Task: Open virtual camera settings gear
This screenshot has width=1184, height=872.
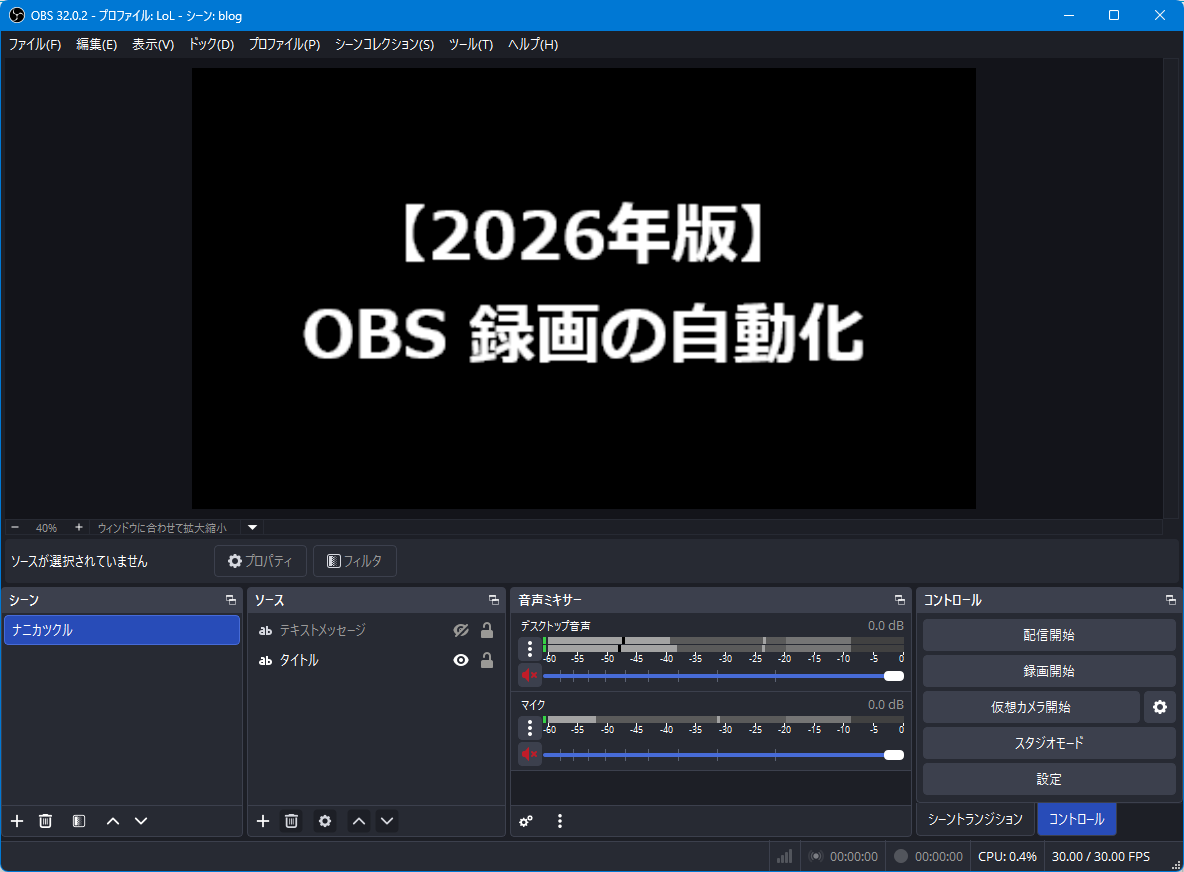Action: click(x=1160, y=707)
